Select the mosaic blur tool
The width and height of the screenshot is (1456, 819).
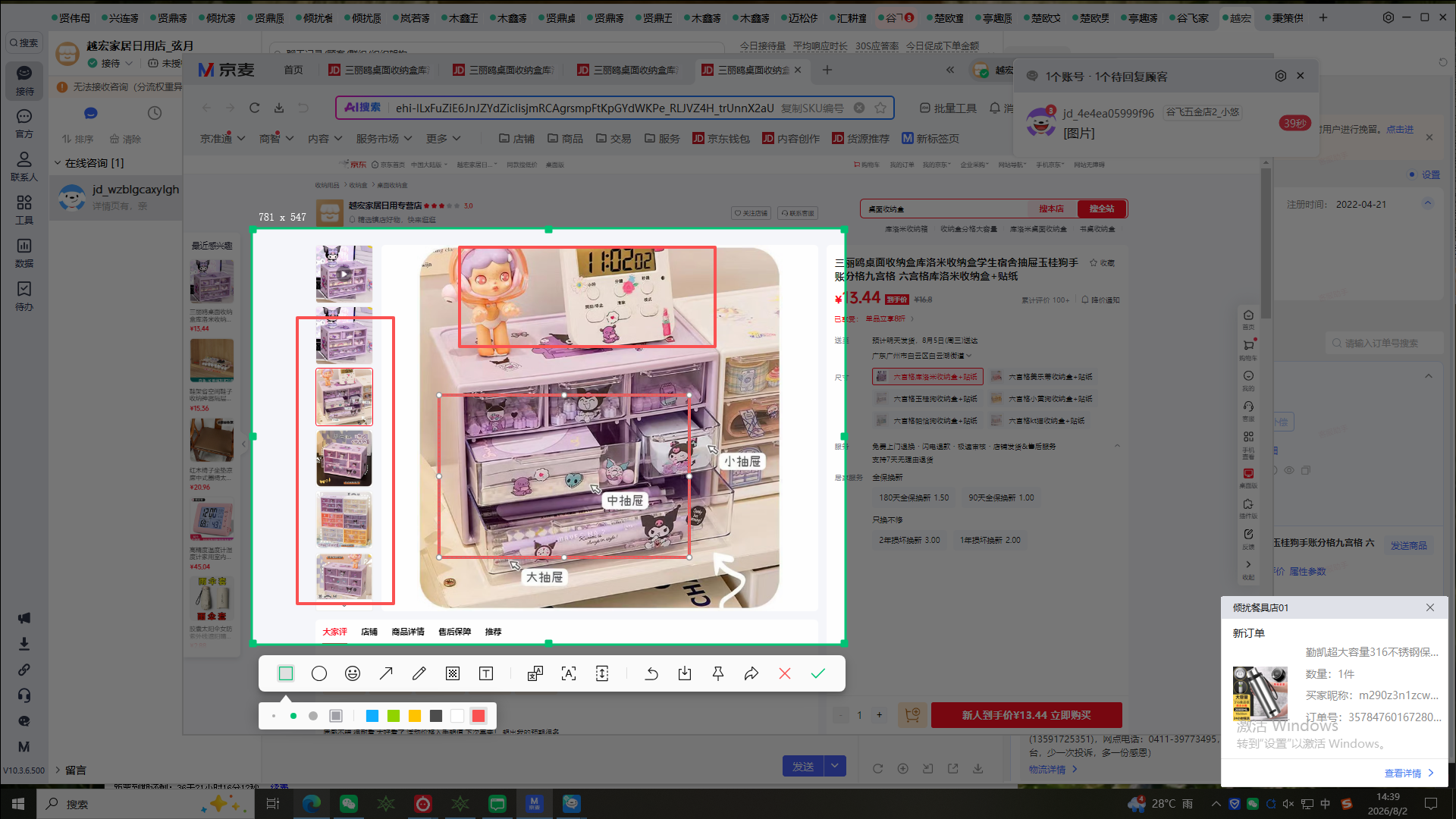click(453, 673)
